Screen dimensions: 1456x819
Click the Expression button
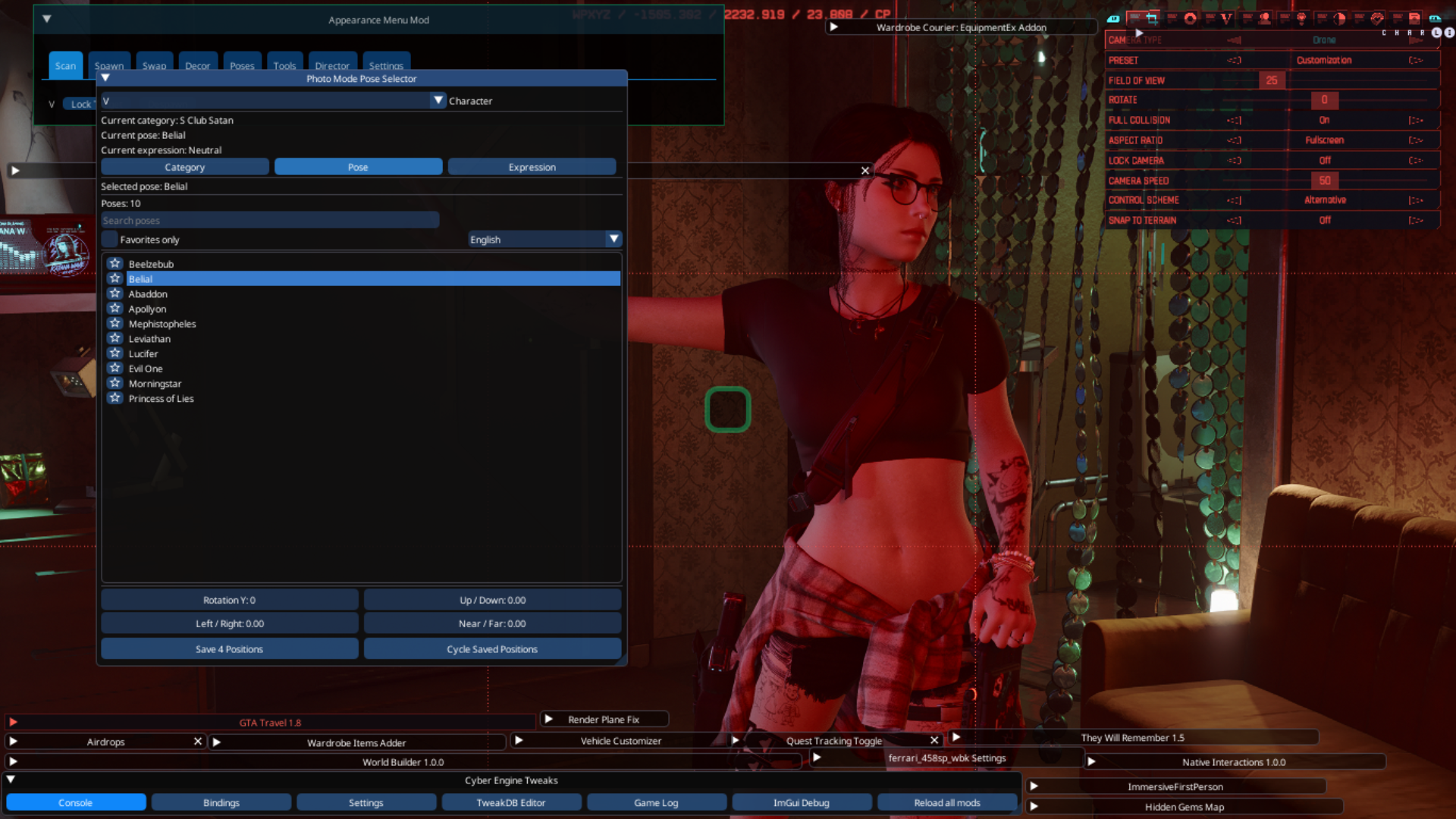(532, 167)
